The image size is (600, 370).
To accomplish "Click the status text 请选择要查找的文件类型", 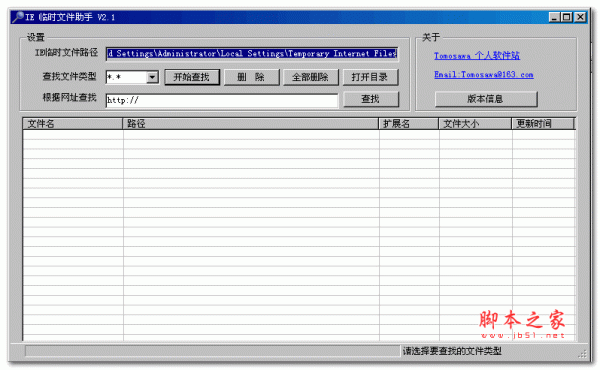I will click(x=452, y=351).
